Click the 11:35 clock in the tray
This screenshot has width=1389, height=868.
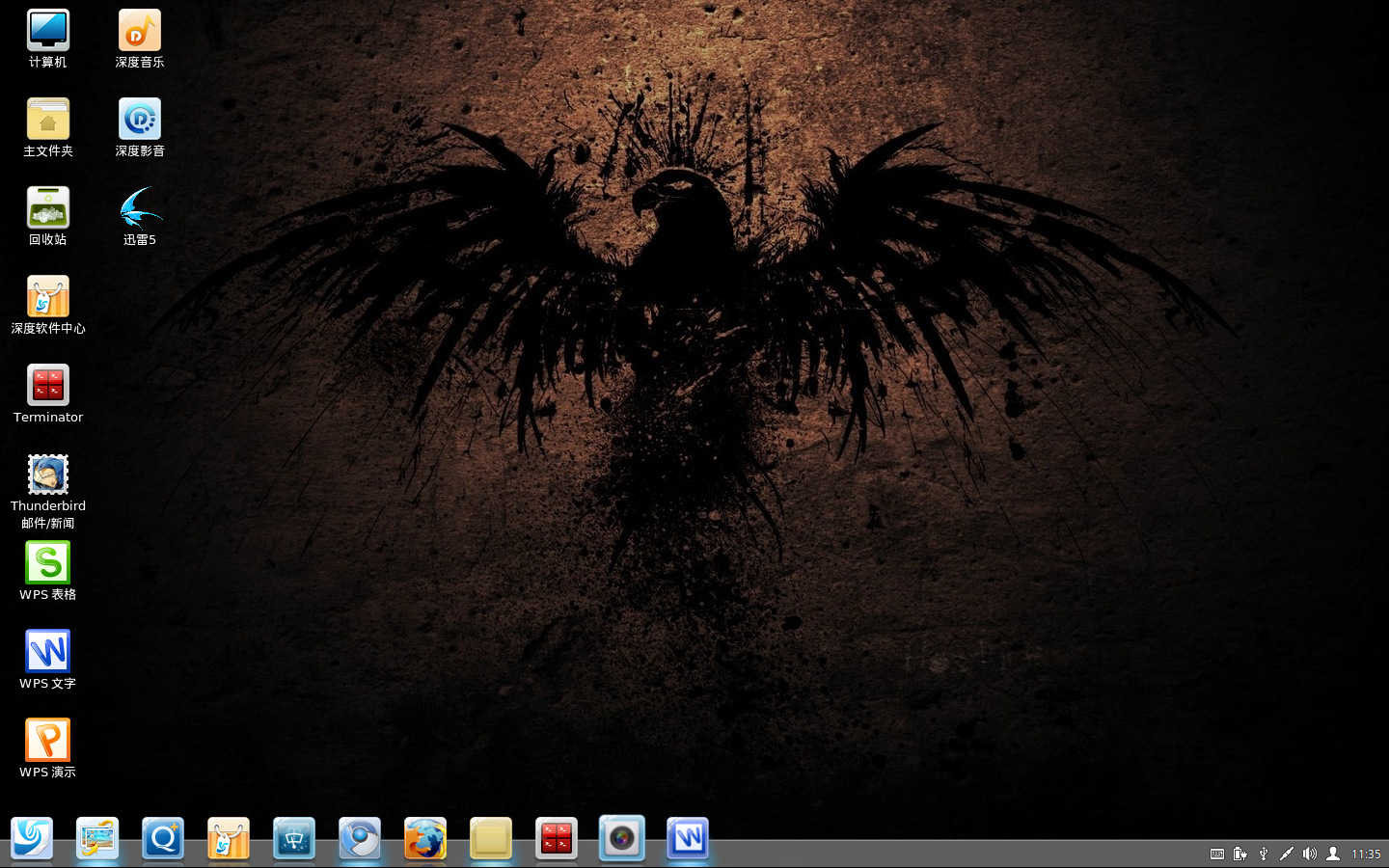tap(1366, 854)
